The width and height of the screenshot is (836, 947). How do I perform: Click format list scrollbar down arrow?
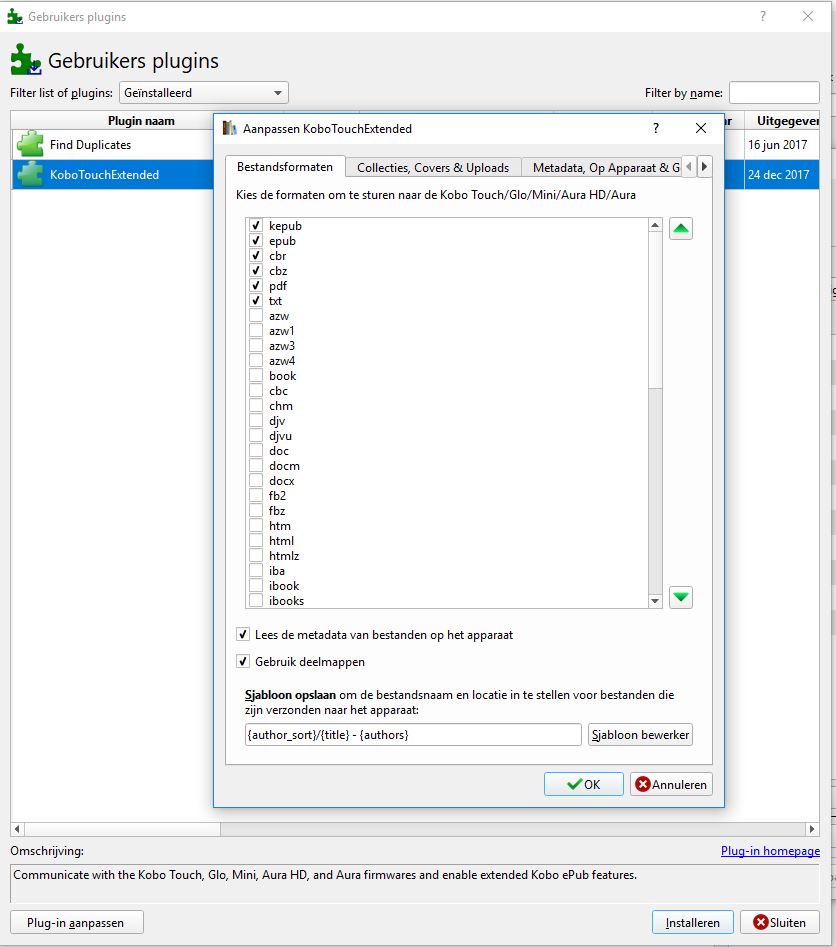tap(655, 600)
